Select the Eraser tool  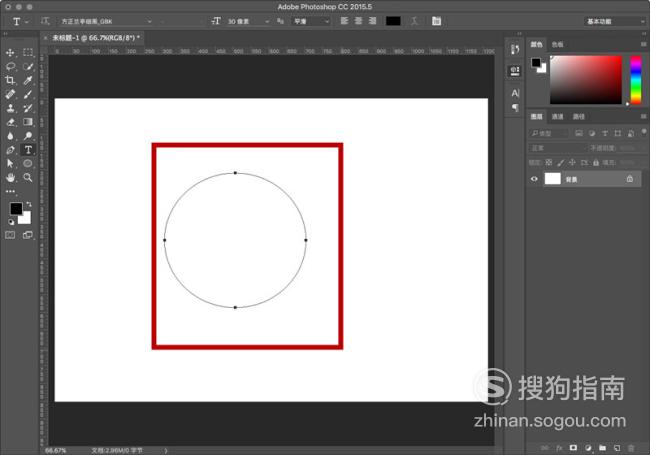10,122
